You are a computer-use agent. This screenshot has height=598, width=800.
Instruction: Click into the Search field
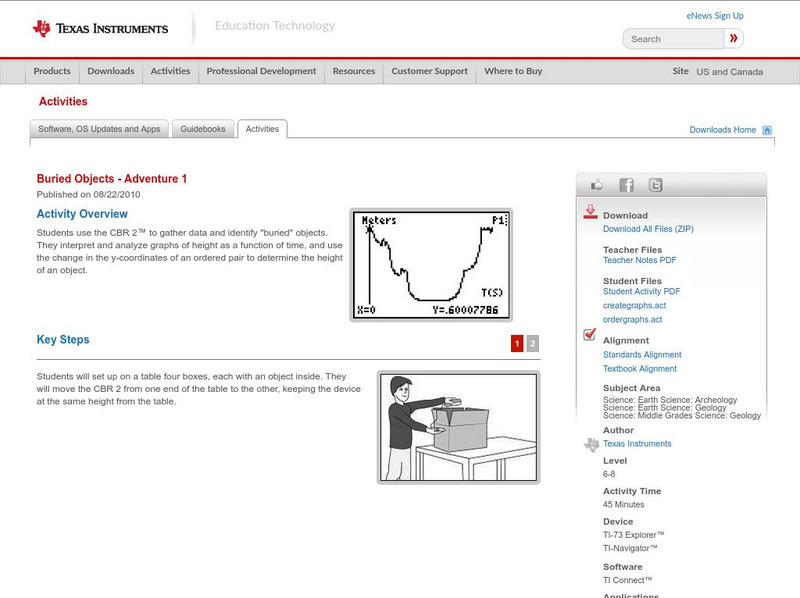tap(673, 39)
